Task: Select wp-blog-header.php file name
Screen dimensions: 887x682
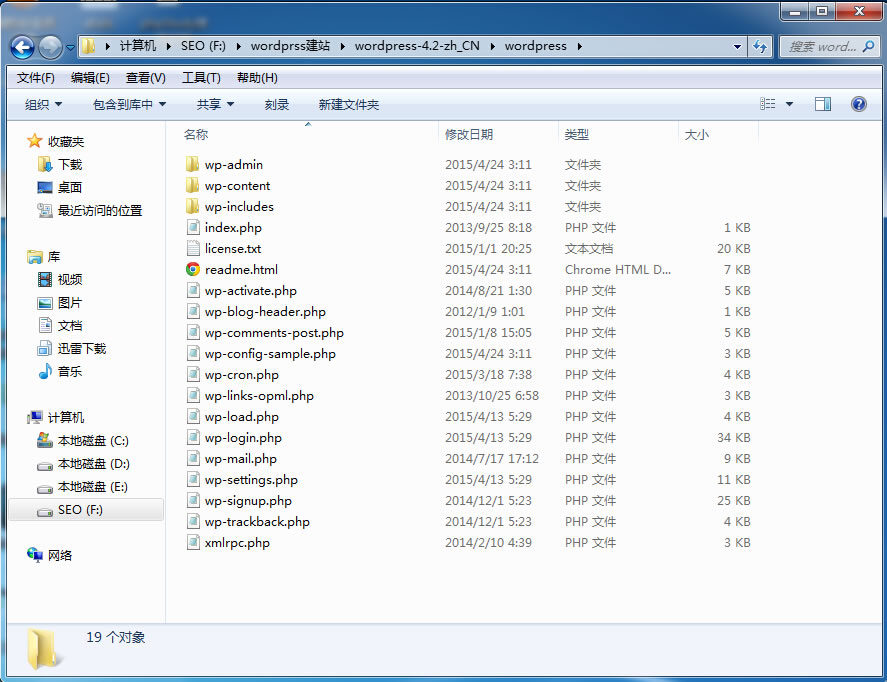Action: [x=265, y=312]
